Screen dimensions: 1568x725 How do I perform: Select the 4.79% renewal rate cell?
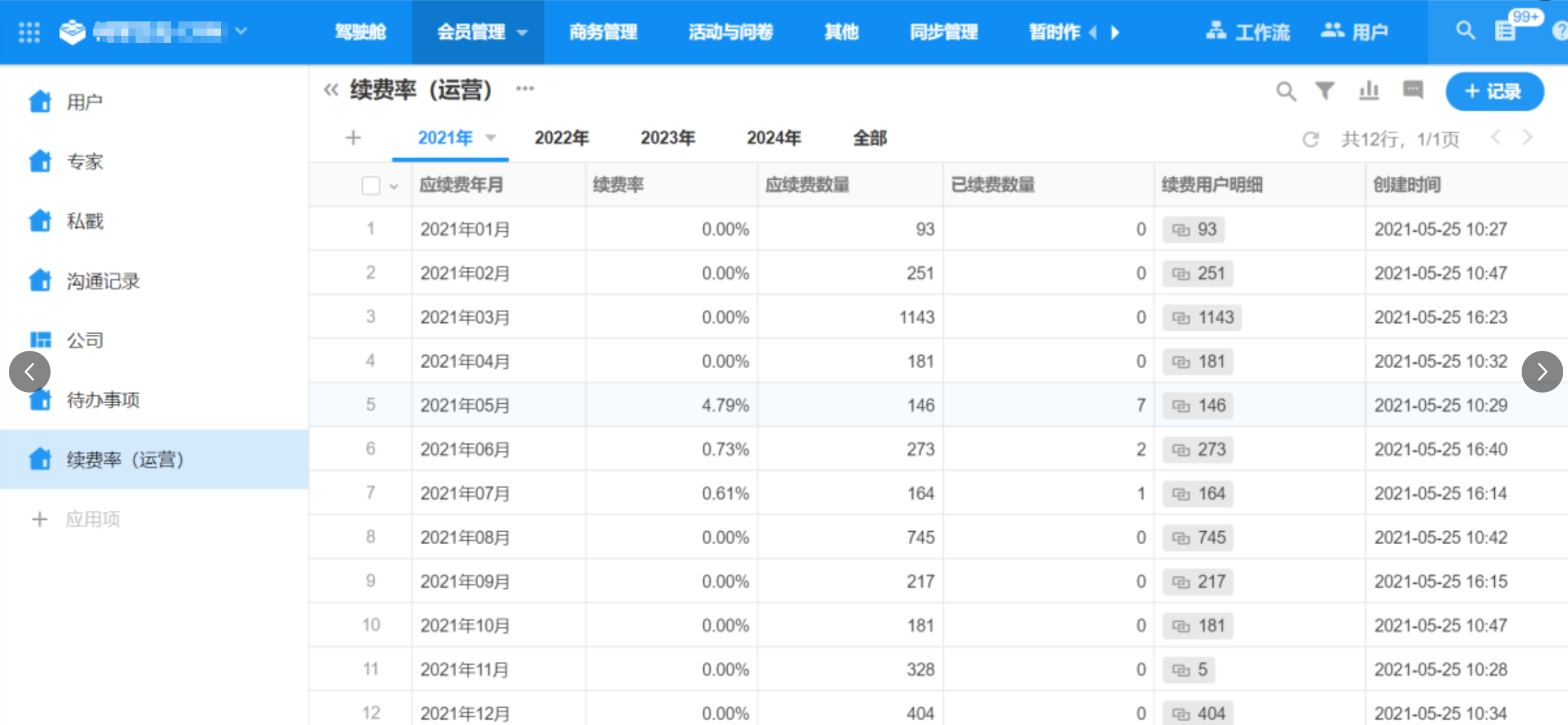click(671, 406)
